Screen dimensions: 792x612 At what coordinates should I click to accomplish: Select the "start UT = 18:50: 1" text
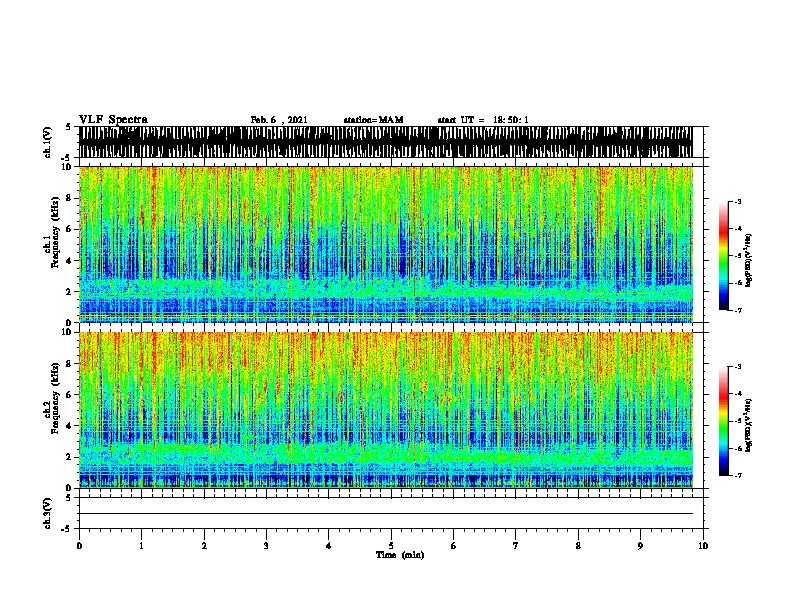483,120
